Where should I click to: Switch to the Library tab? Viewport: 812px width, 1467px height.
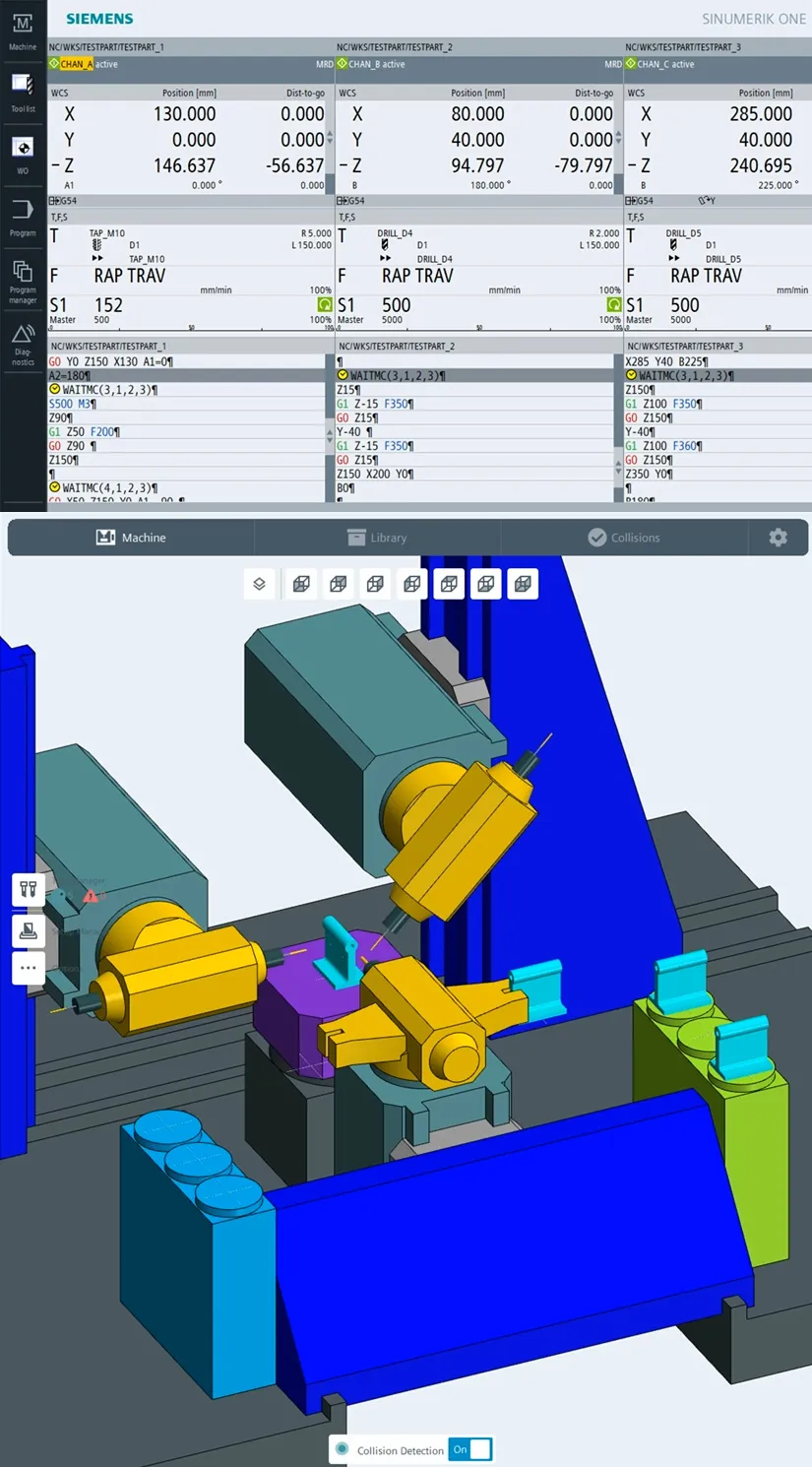(x=377, y=538)
